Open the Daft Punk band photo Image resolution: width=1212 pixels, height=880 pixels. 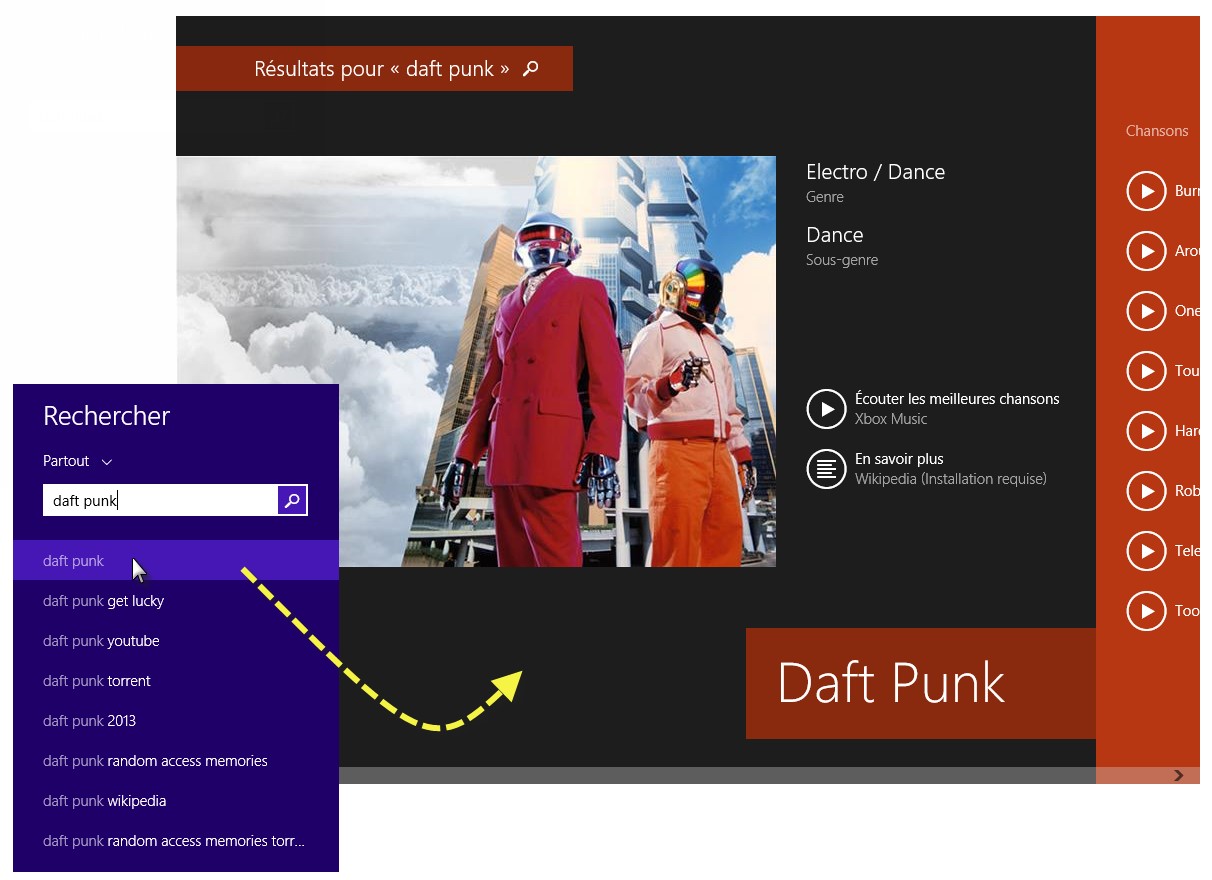pos(476,361)
